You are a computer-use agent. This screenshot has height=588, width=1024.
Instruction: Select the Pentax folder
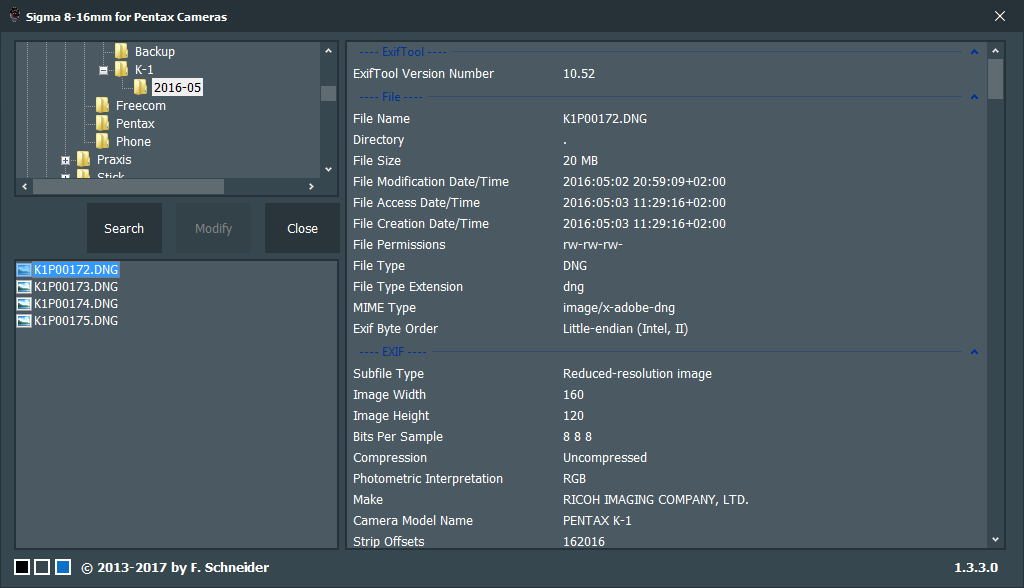tap(135, 123)
